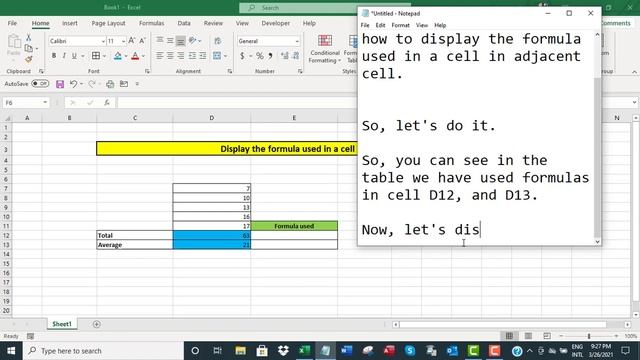The image size is (640, 360).
Task: Open Number group dialog launcher
Action: coord(300,71)
